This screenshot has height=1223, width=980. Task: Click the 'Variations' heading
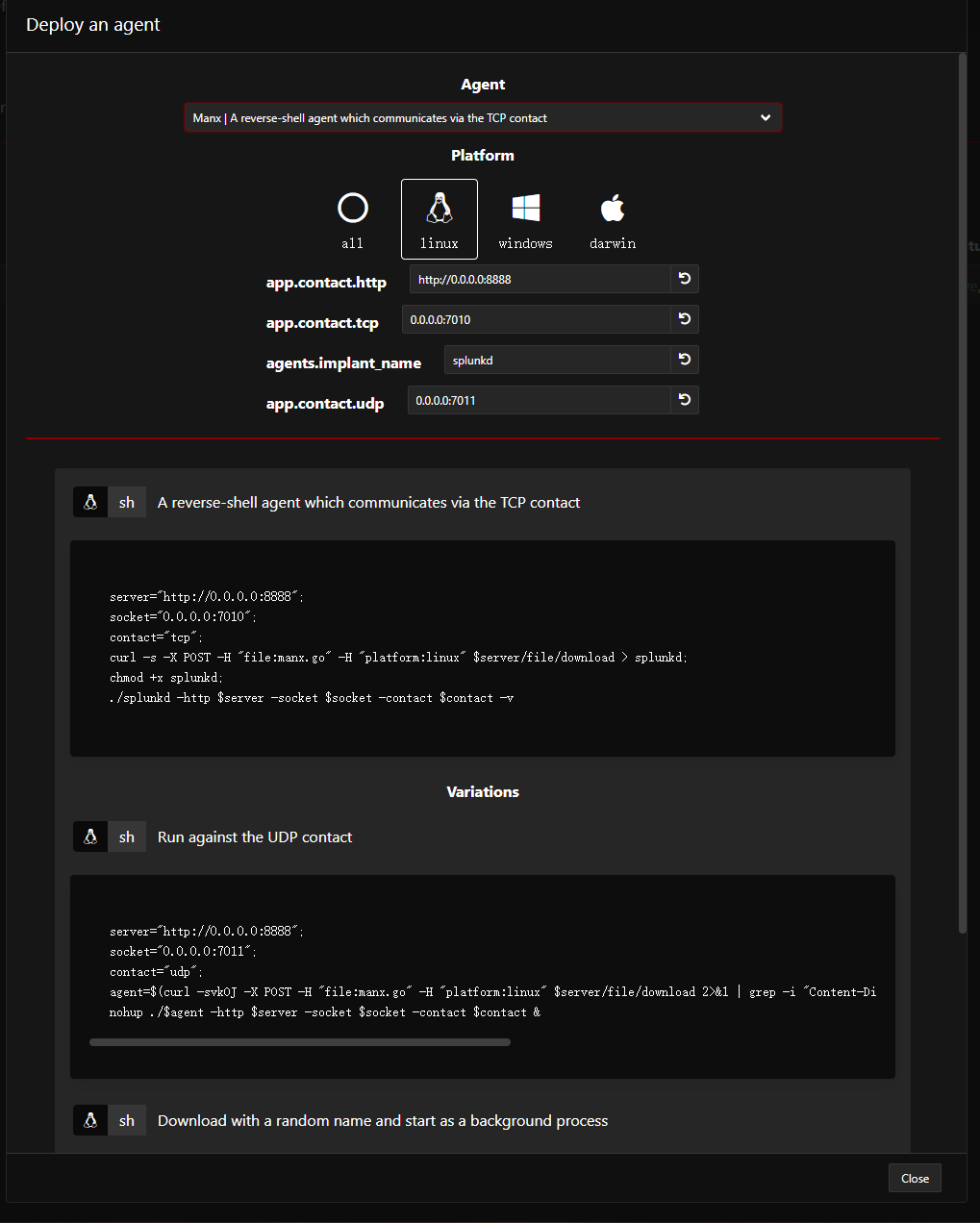point(483,791)
